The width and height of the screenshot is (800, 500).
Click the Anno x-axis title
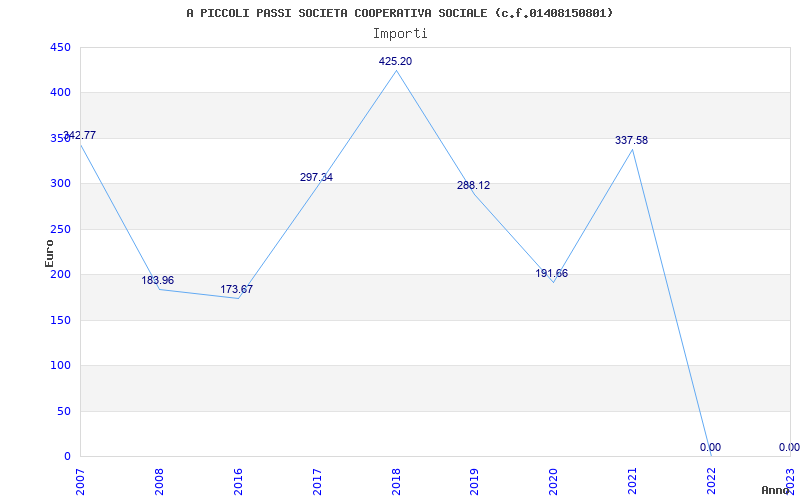point(774,490)
